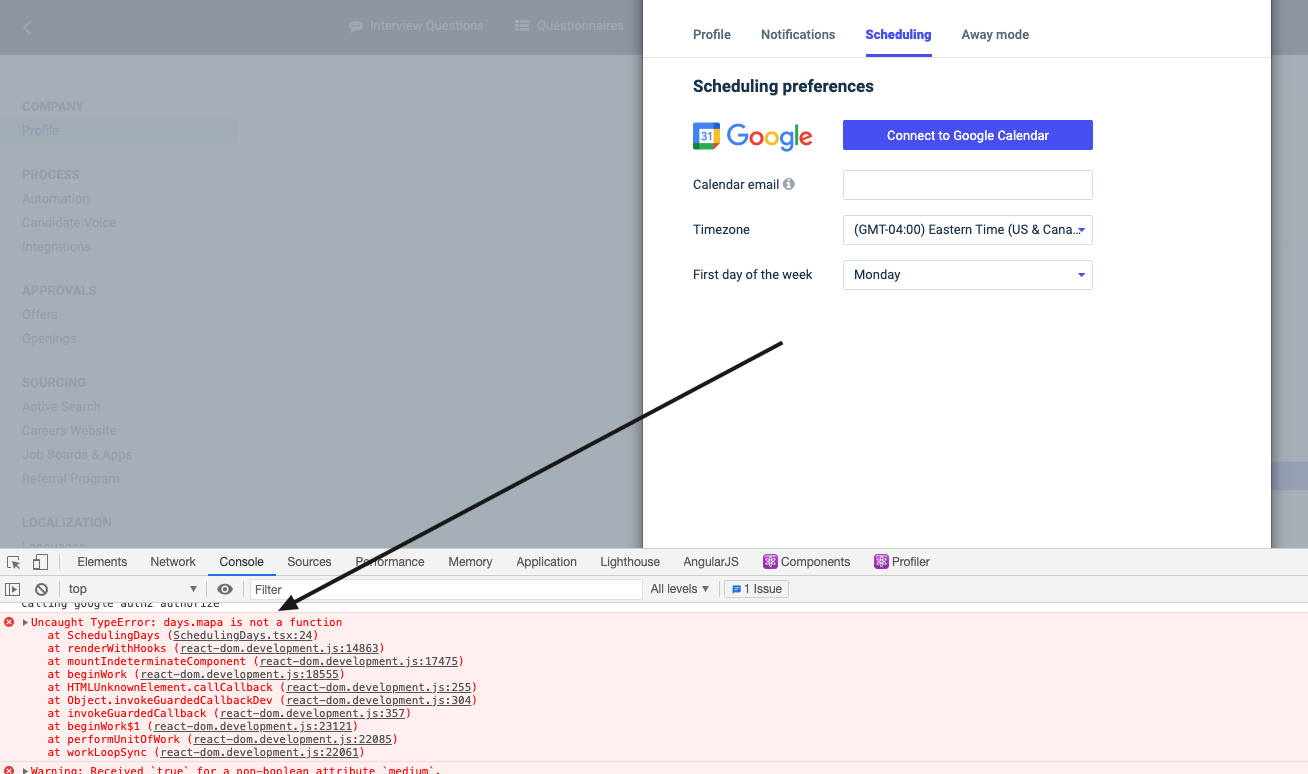The image size is (1308, 774).
Task: Open the AngularJS DevTools tab
Action: click(x=711, y=562)
